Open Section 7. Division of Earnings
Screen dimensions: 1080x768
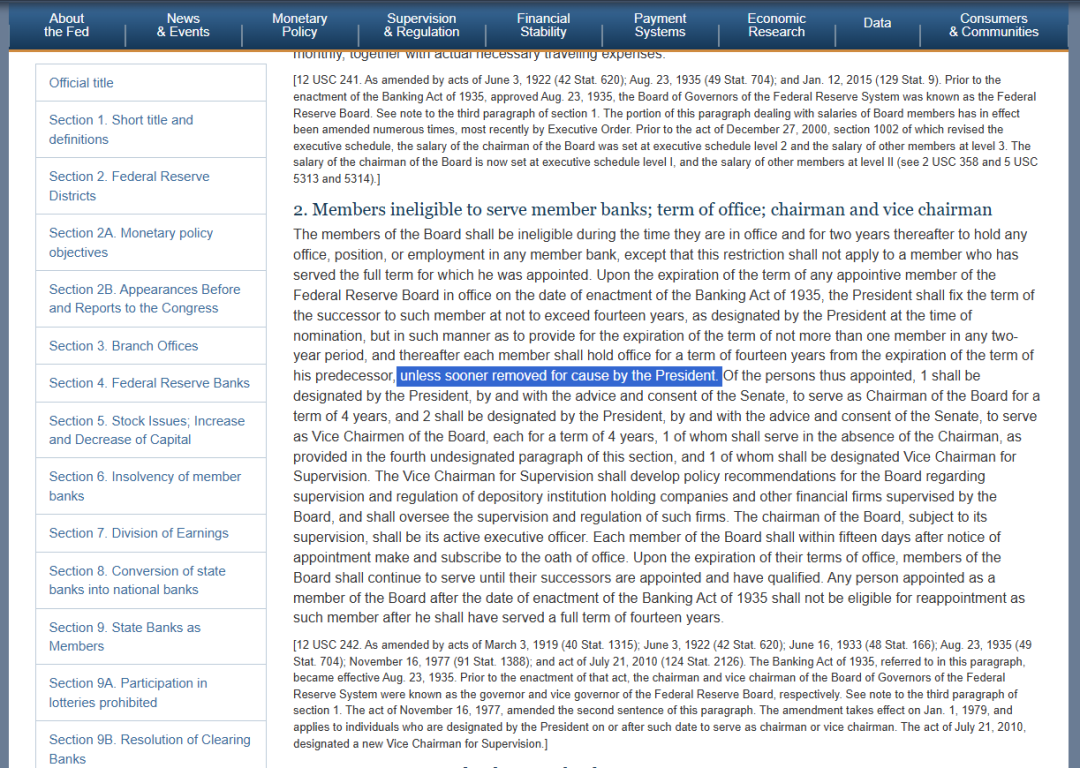point(138,533)
